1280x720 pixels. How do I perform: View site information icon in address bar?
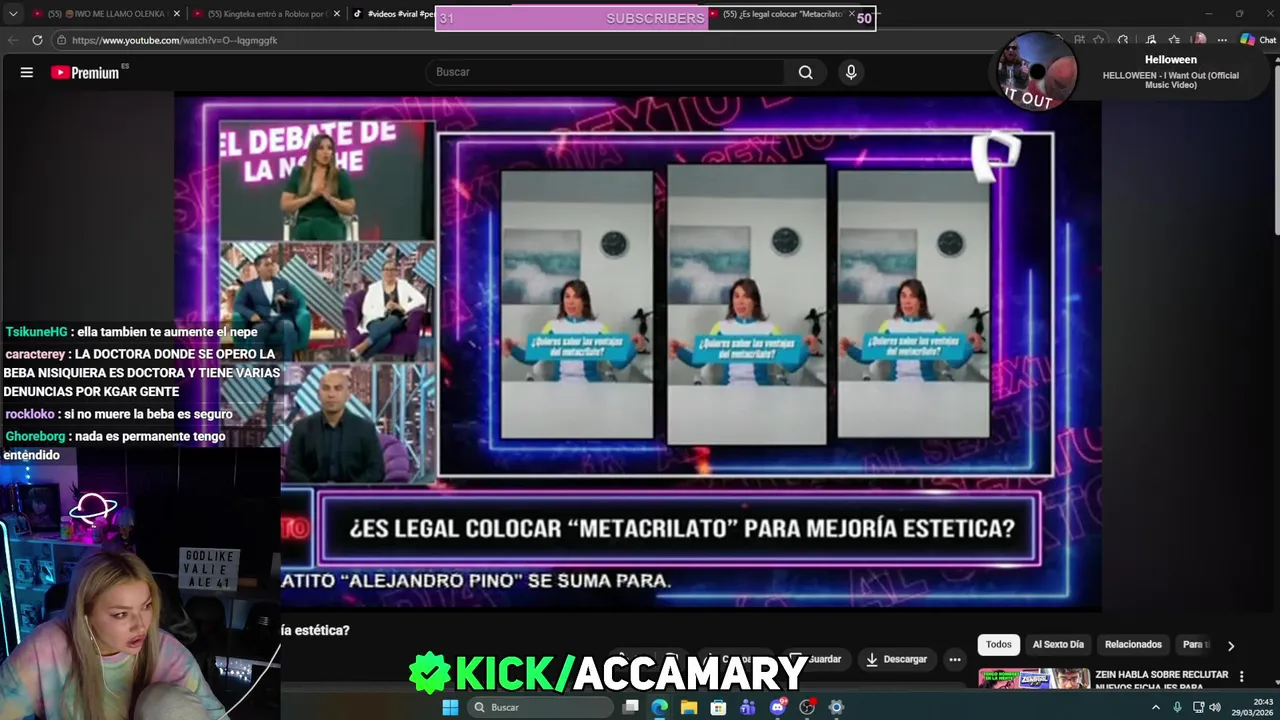[x=62, y=40]
